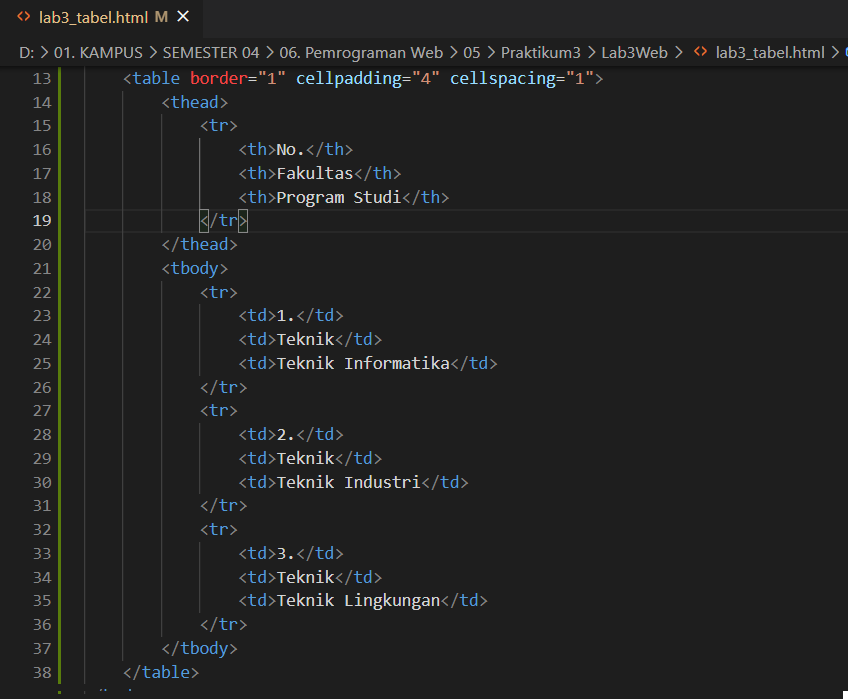Open the D: breadcrumb segment
The image size is (848, 699).
[x=26, y=52]
